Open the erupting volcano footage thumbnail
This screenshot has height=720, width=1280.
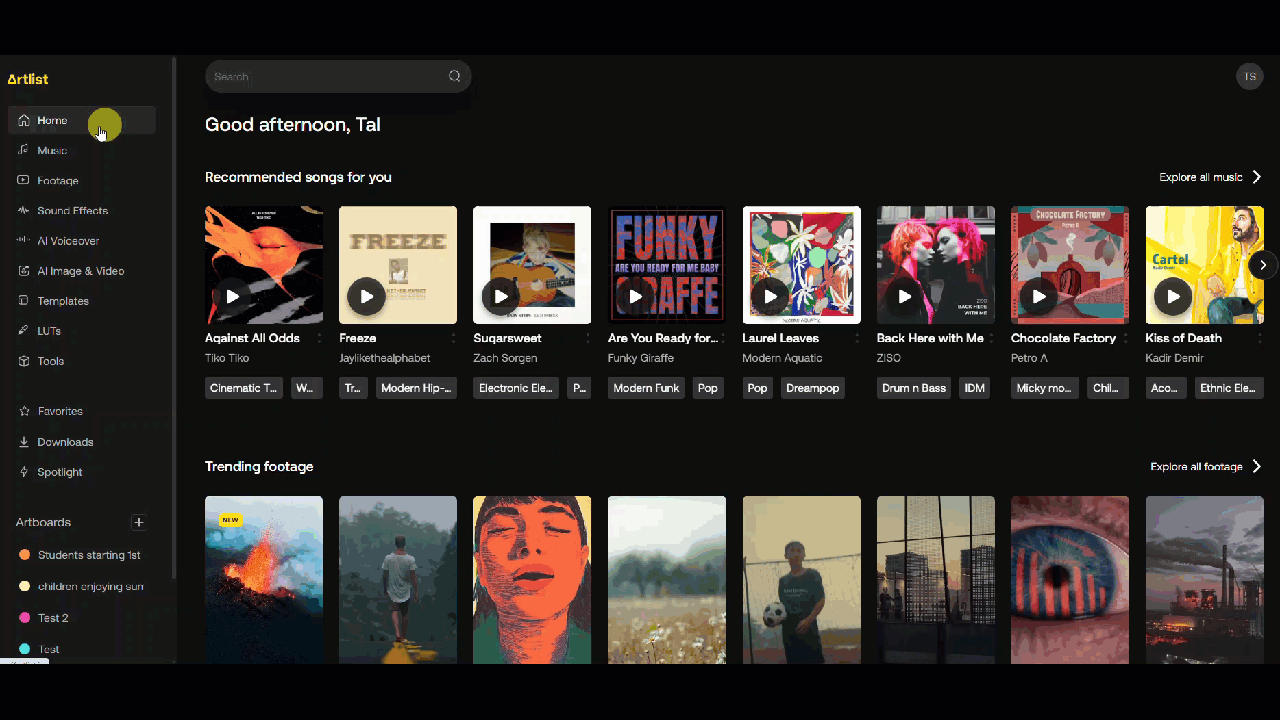click(264, 578)
